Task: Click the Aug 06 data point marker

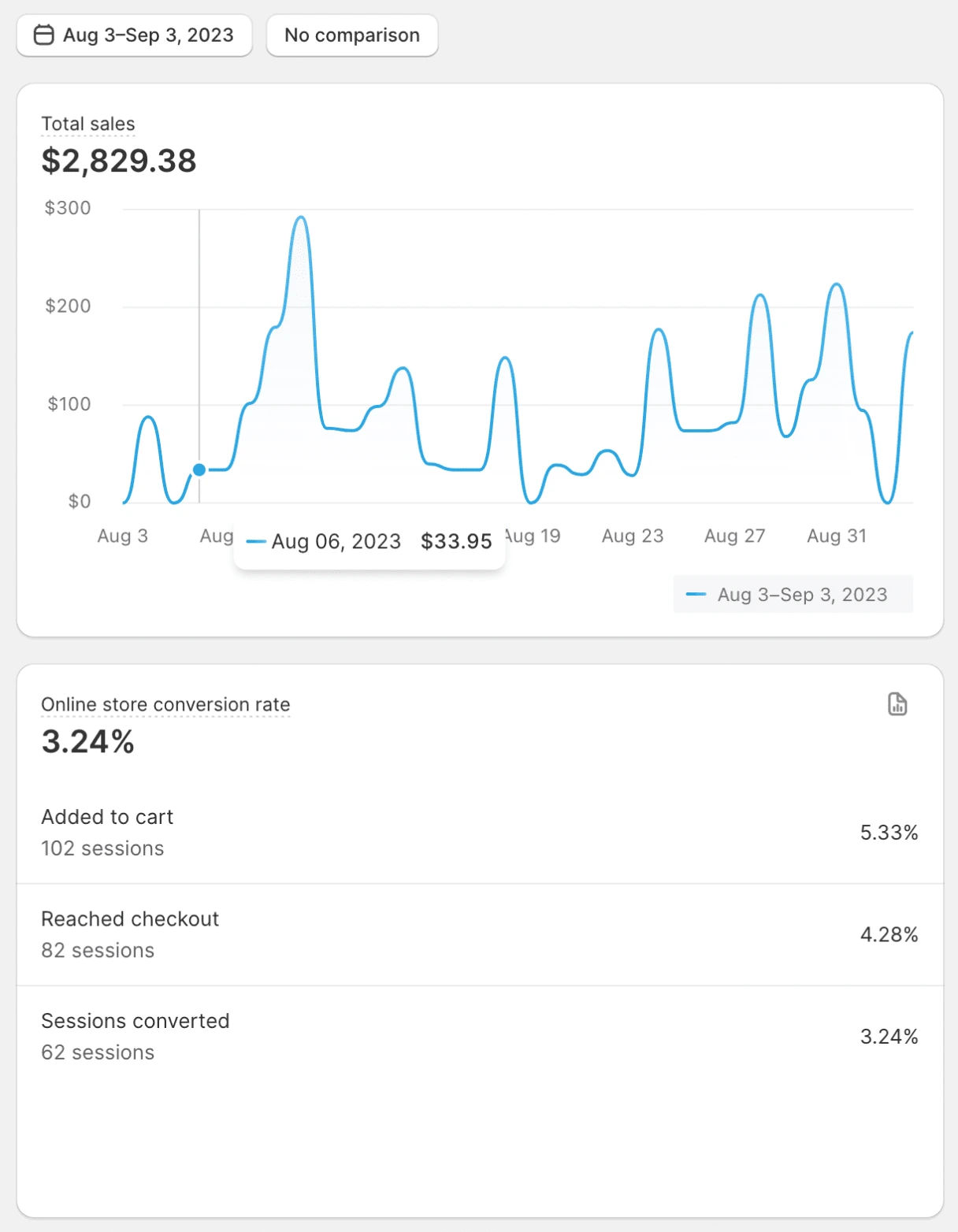Action: 199,470
